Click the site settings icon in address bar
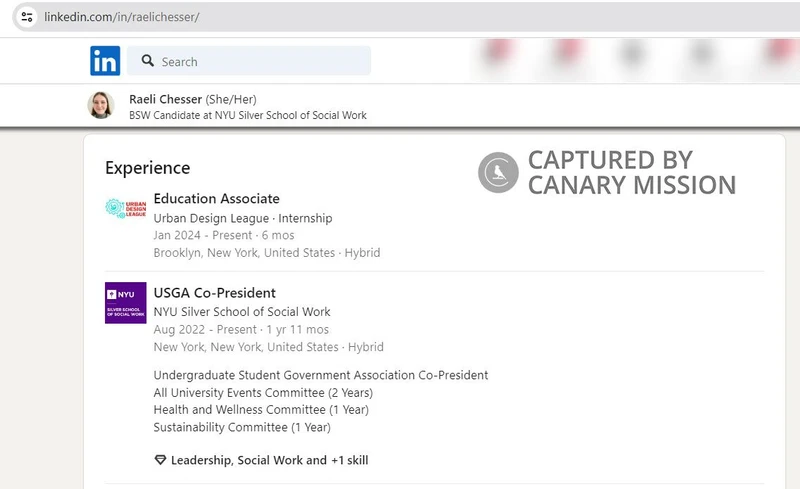 27,17
